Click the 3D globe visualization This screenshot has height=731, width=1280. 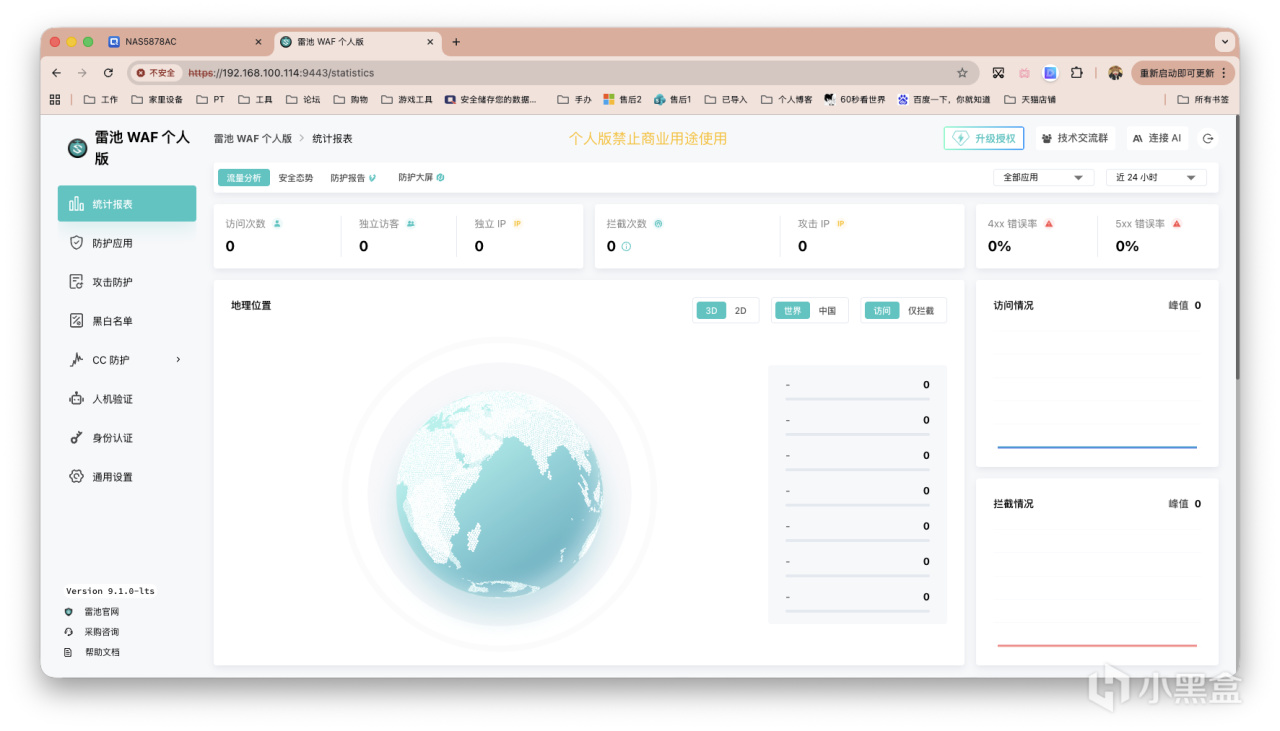499,495
